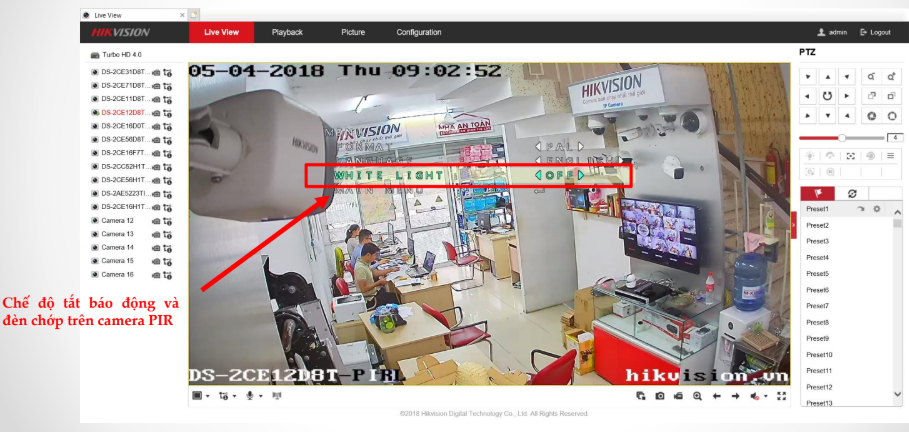
Task: Click the auxiliary focus icon
Action: [x=850, y=156]
